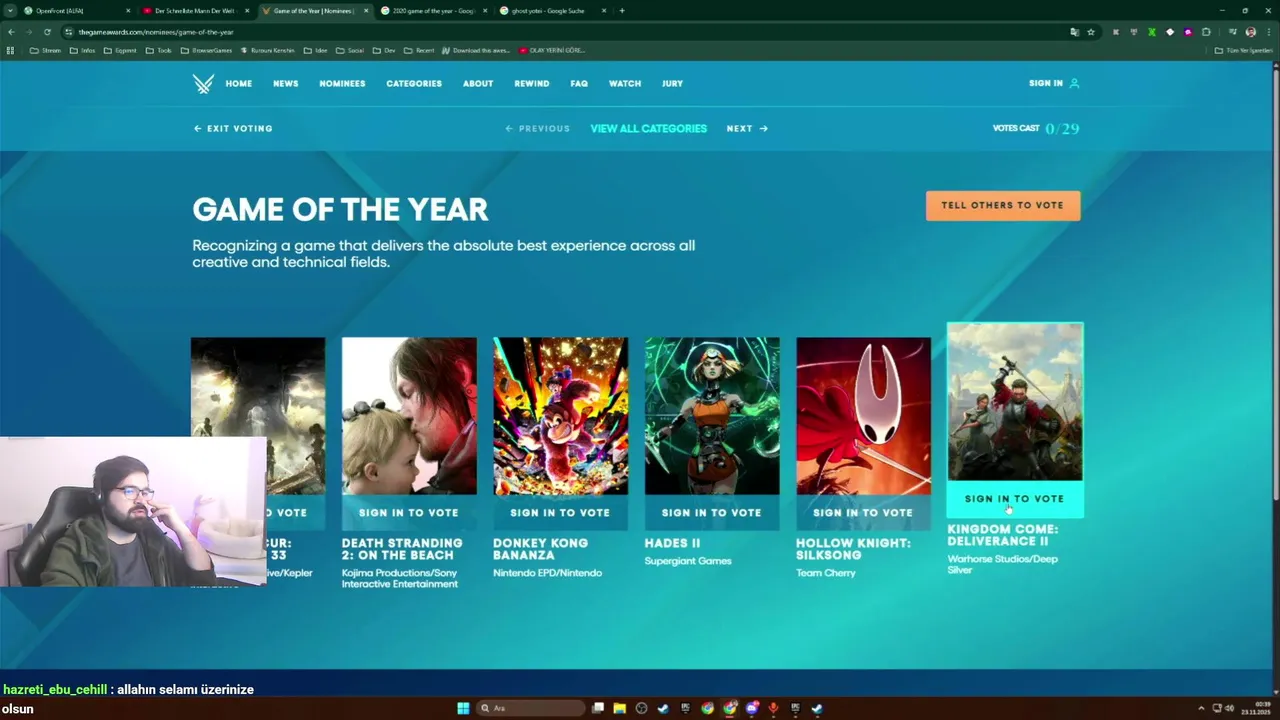Open the BrowserGames bookmarks folder
Viewport: 1280px width, 720px height.
coord(206,50)
